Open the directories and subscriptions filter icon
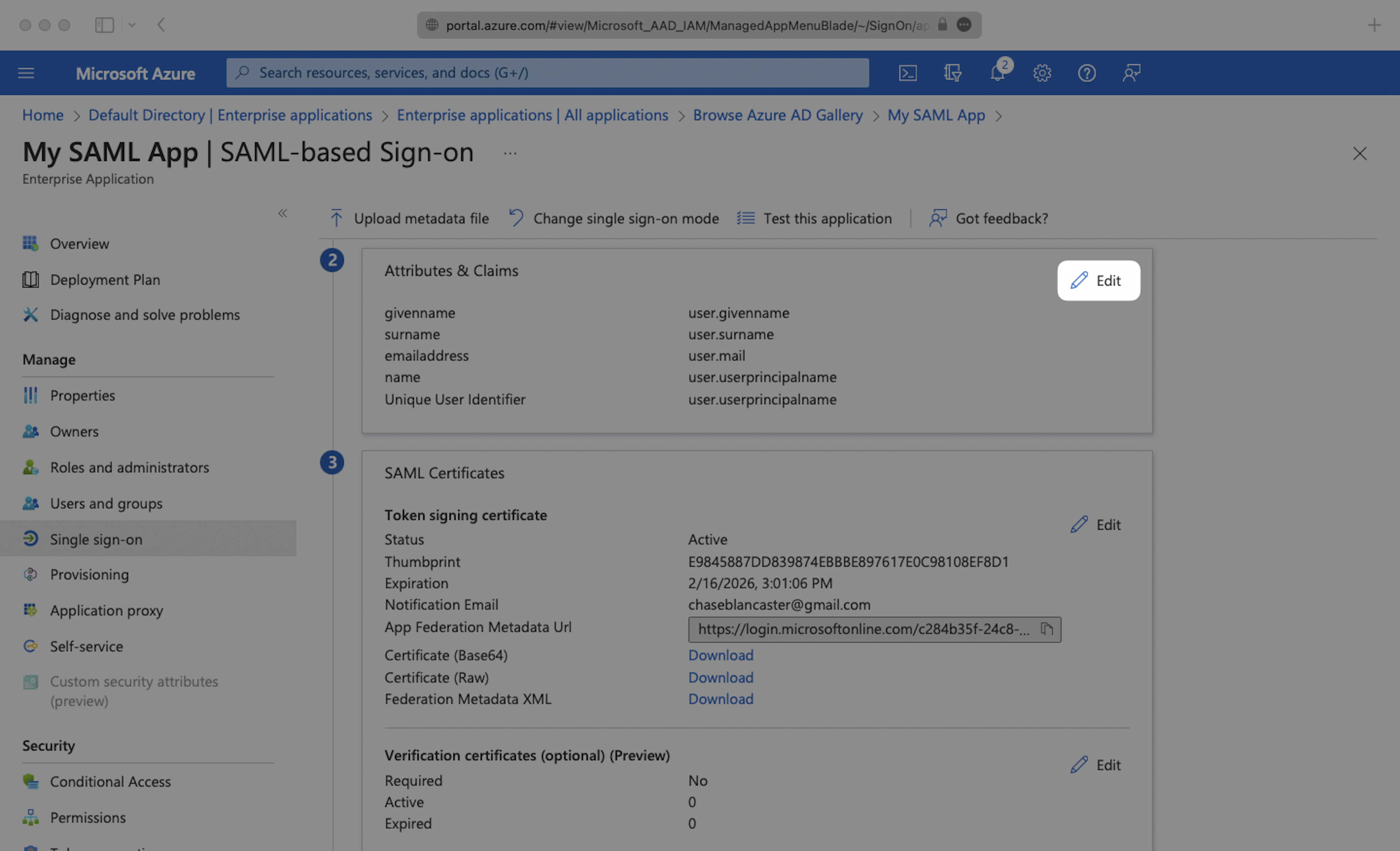 (x=952, y=73)
